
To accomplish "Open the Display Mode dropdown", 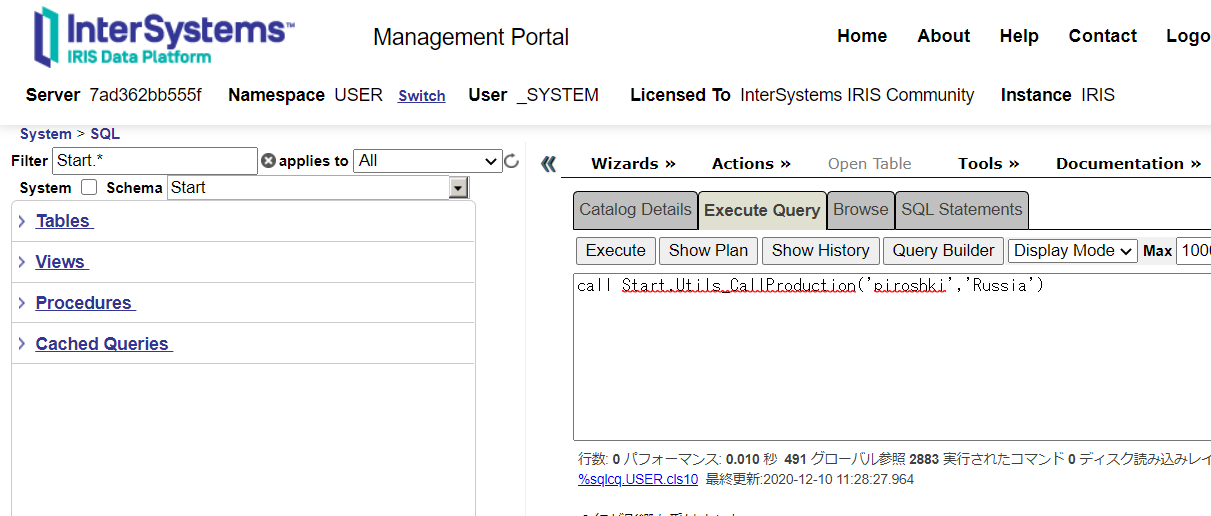I will pyautogui.click(x=1073, y=251).
